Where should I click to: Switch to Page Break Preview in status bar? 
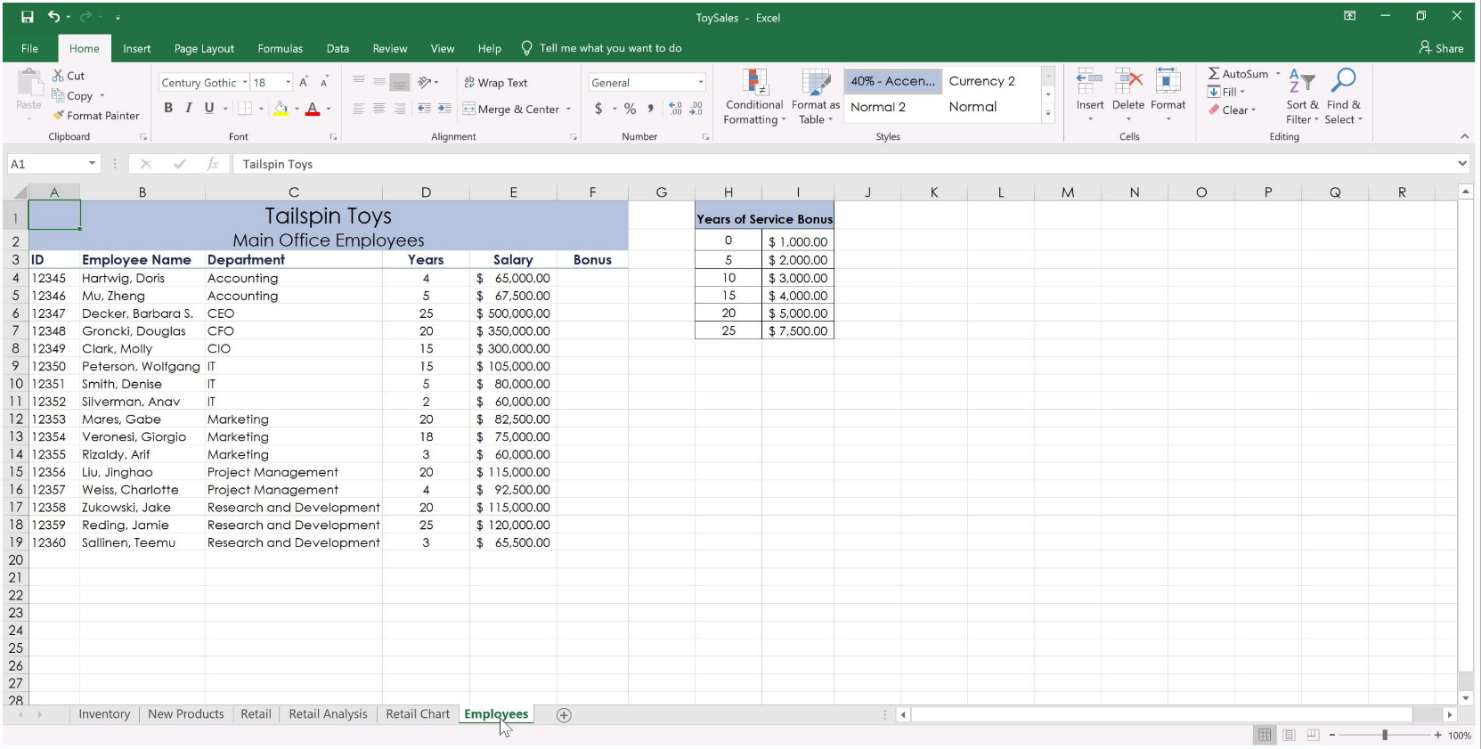1313,735
